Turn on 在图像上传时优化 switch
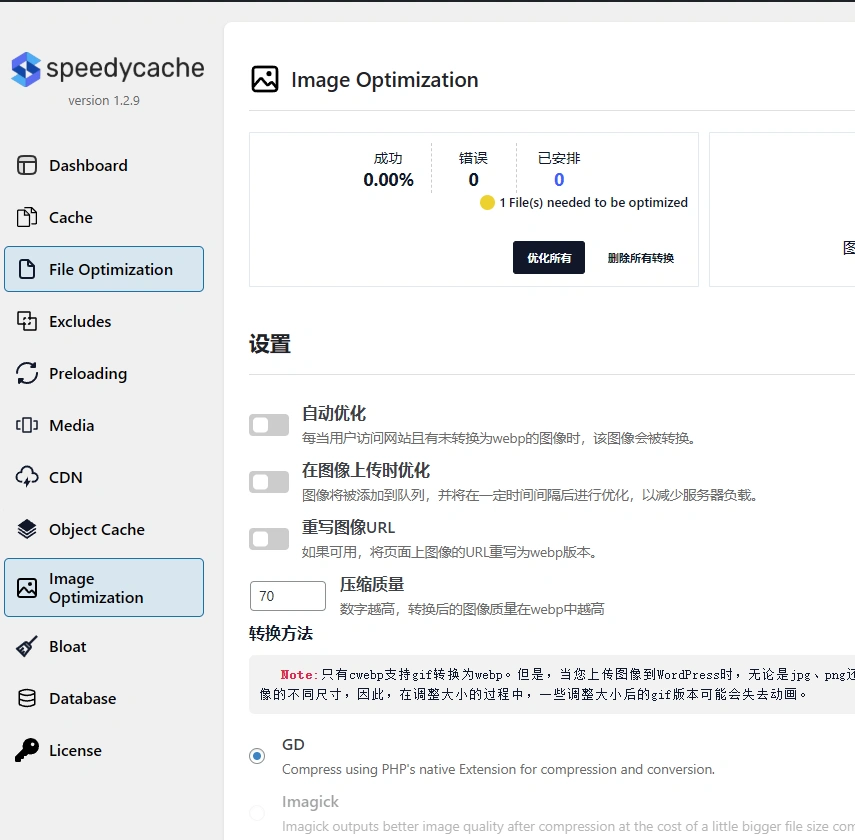This screenshot has width=855, height=840. 268,481
